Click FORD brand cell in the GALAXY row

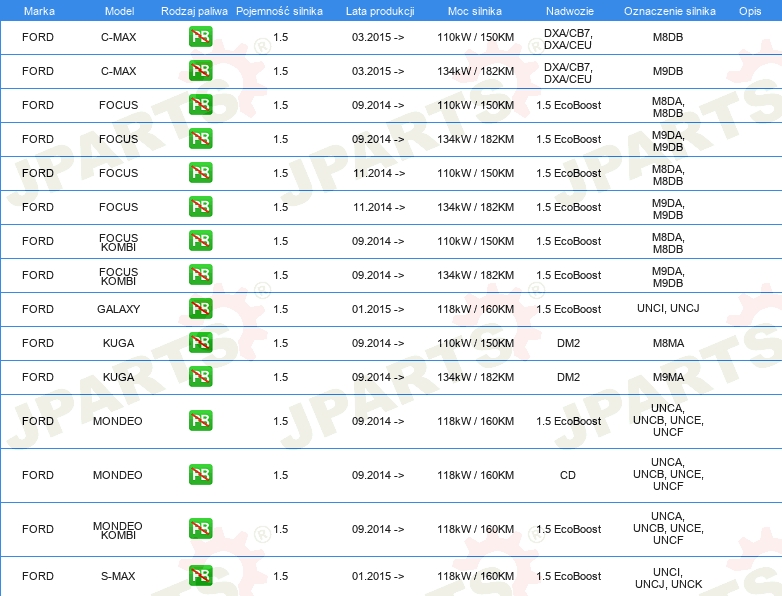click(38, 309)
